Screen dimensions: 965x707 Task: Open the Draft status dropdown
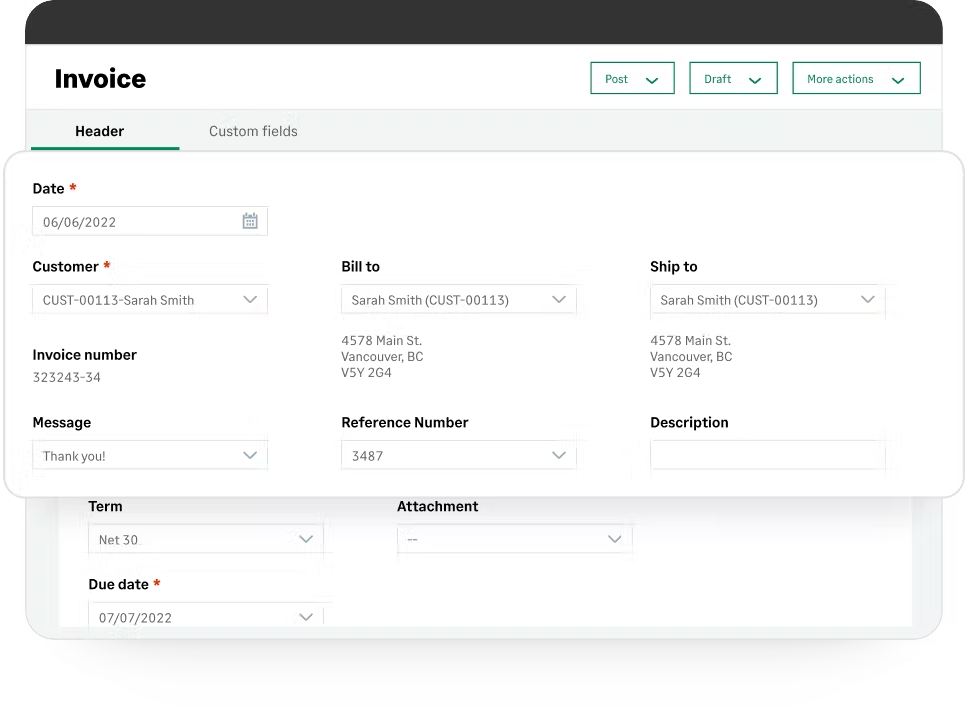coord(733,78)
